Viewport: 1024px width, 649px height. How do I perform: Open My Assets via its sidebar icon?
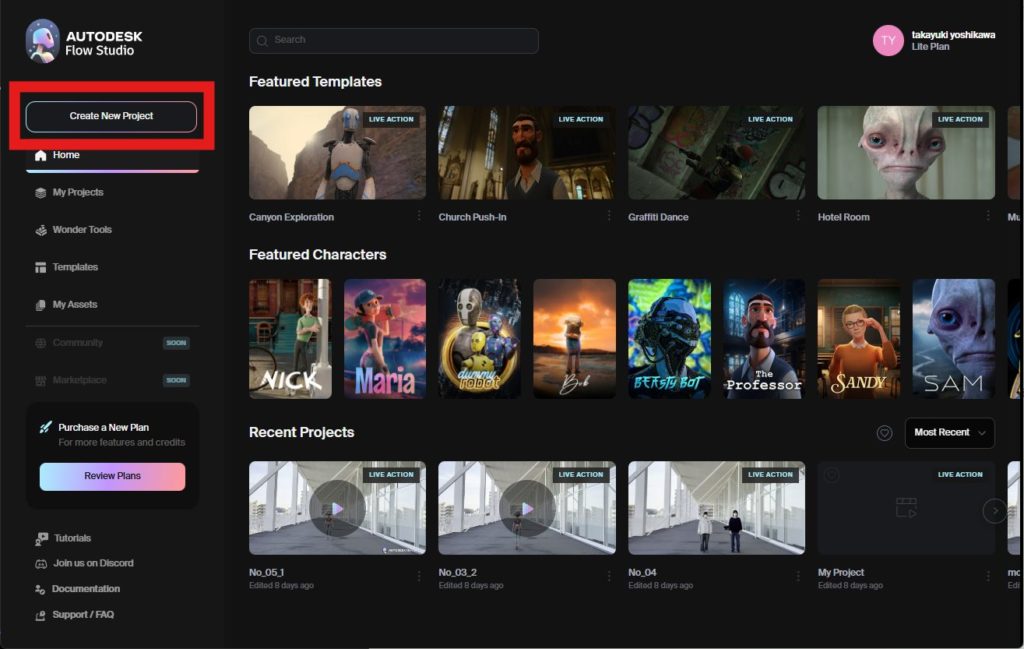pos(40,305)
